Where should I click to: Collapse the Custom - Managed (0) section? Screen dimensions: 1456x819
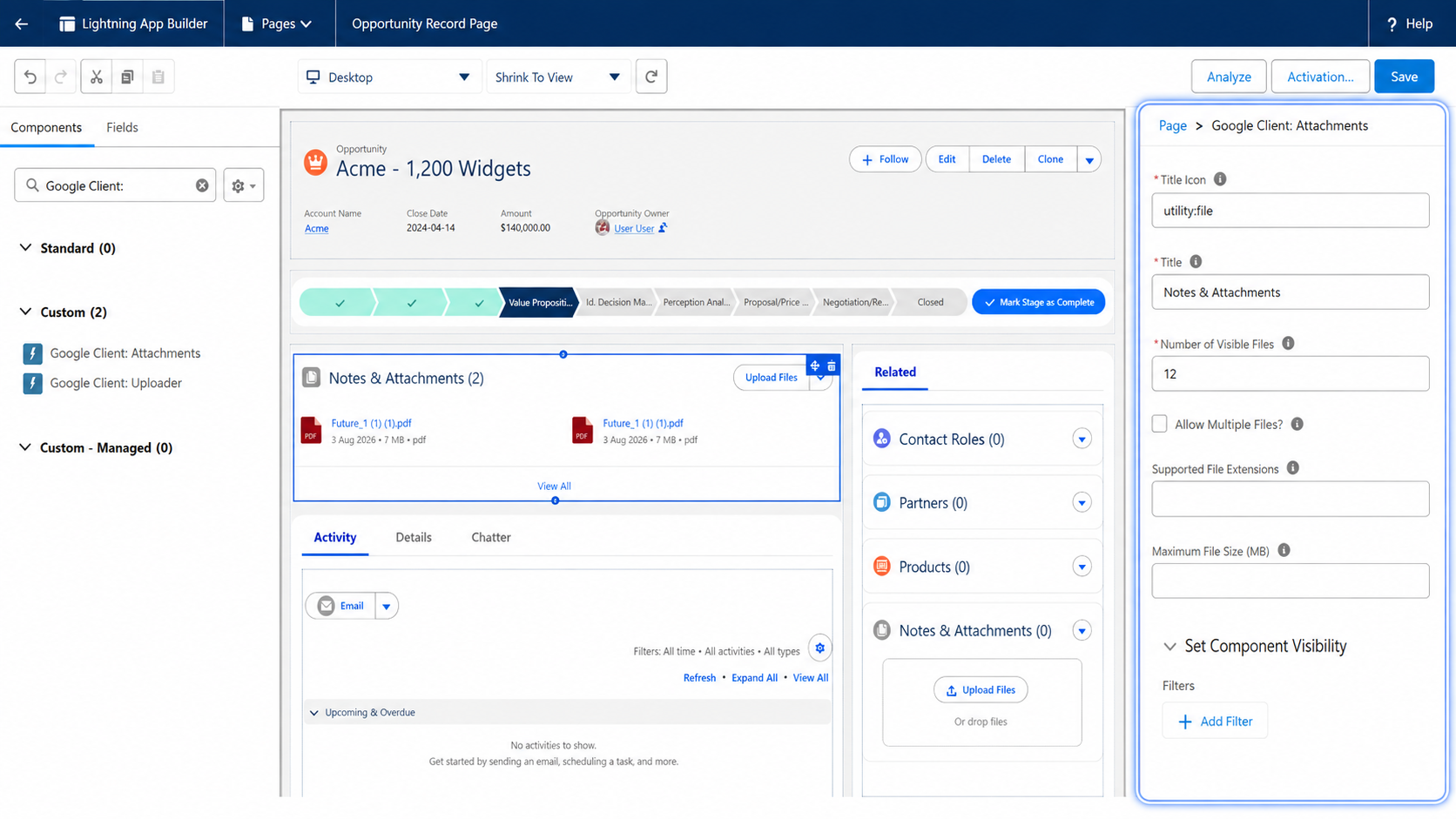(x=25, y=447)
